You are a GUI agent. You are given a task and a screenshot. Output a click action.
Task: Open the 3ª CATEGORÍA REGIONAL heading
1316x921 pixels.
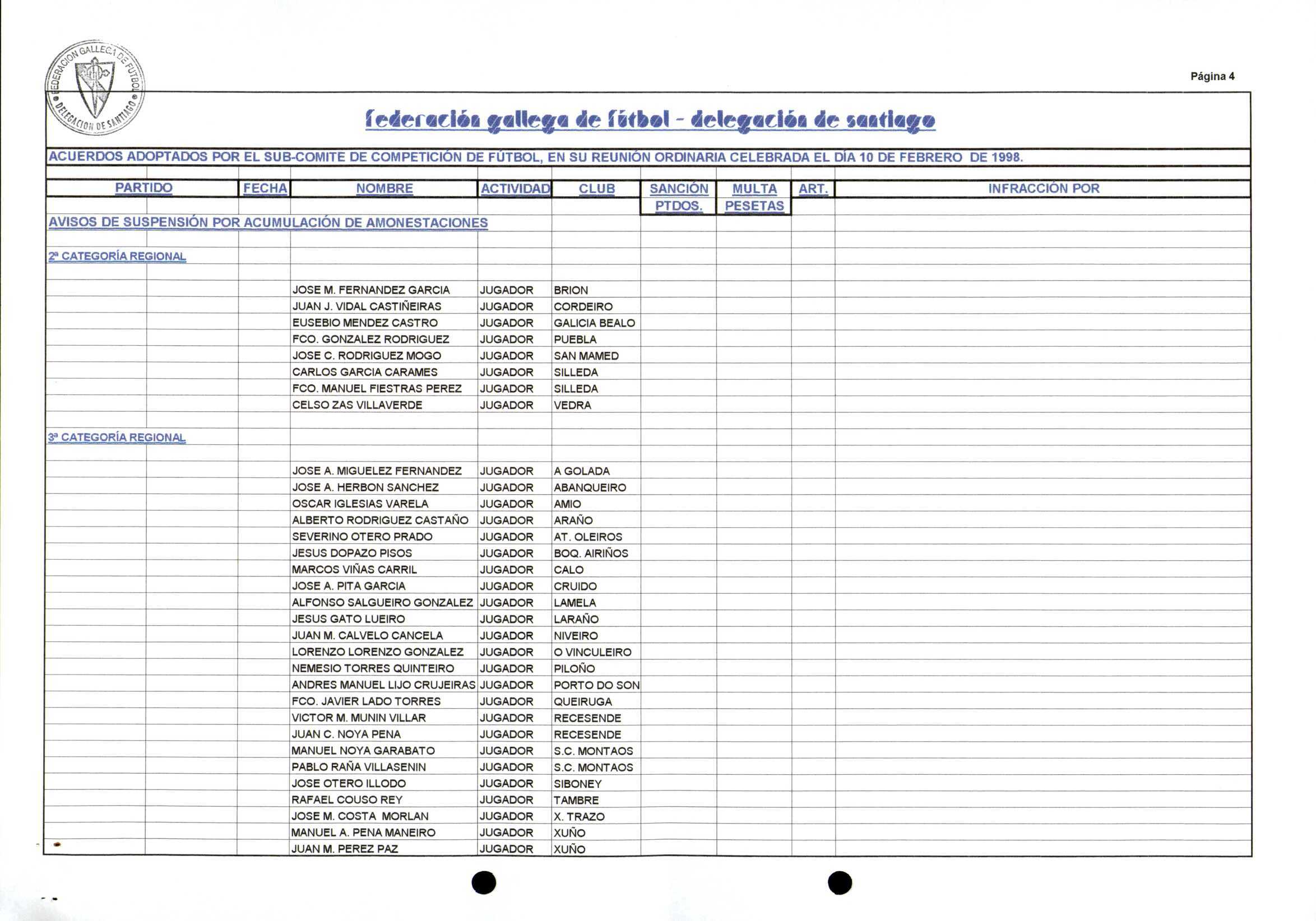117,437
